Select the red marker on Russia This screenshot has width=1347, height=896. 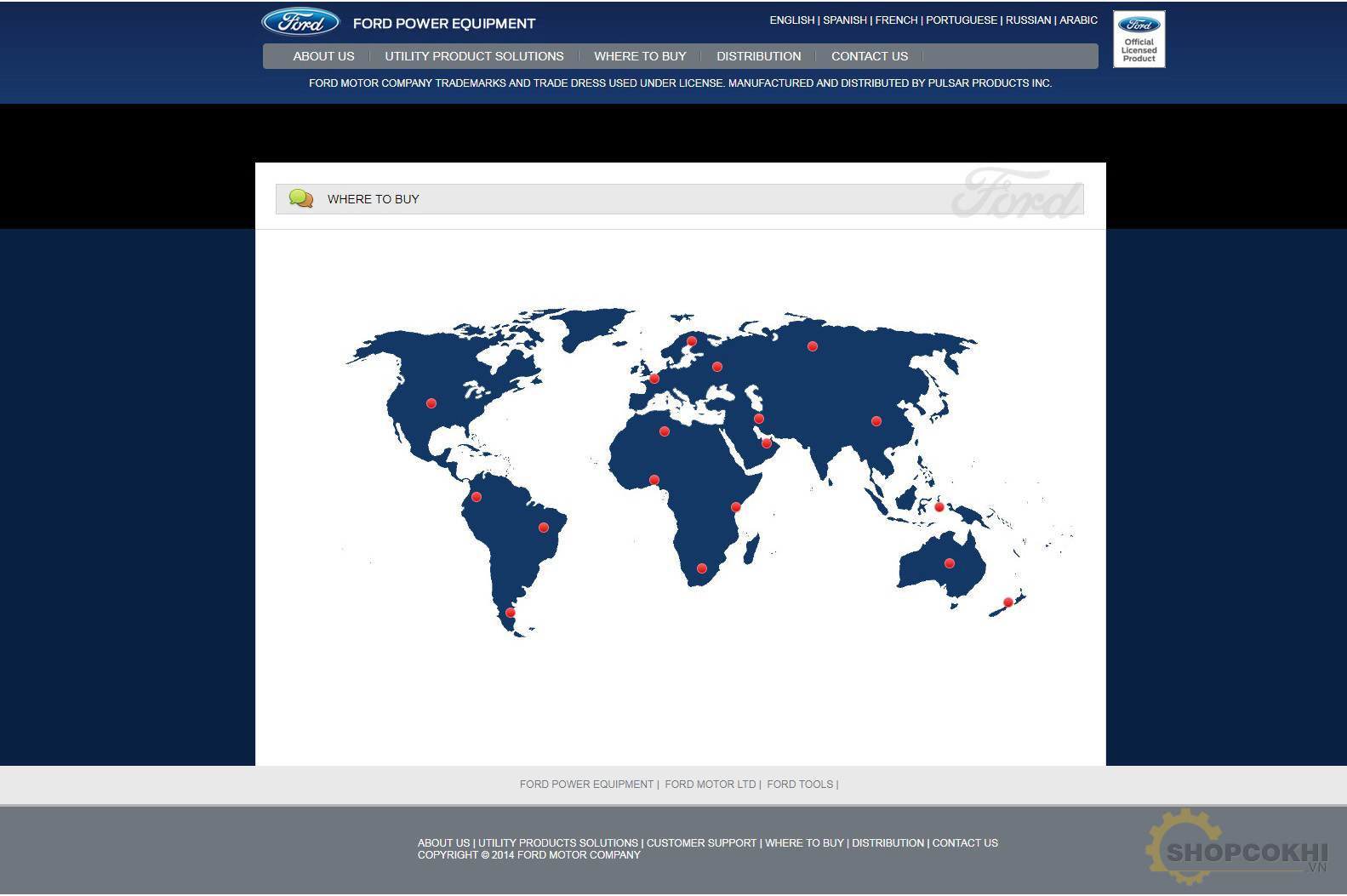pyautogui.click(x=813, y=346)
